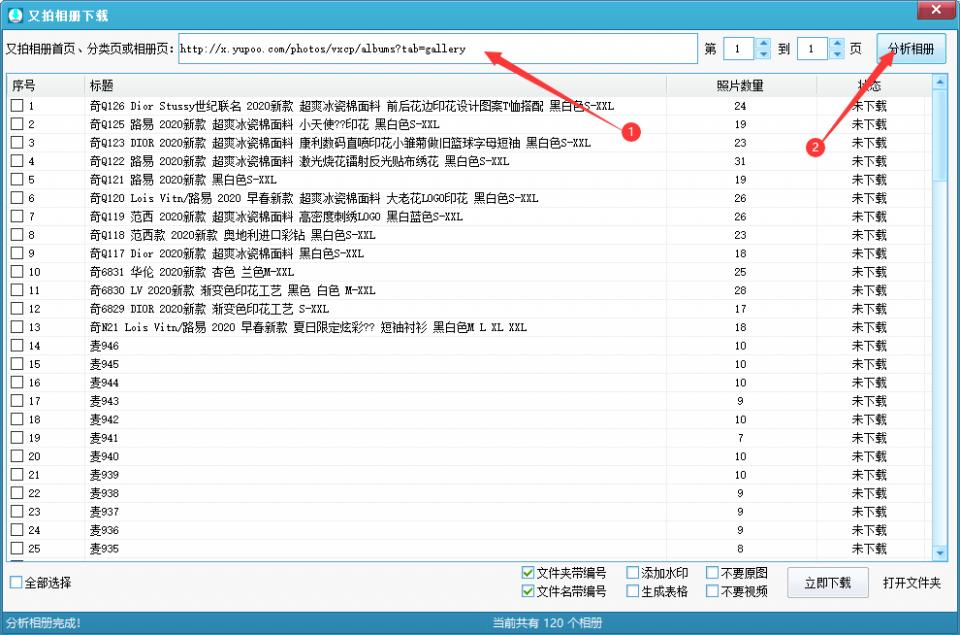Click the start page number field
This screenshot has height=635, width=960.
[740, 48]
